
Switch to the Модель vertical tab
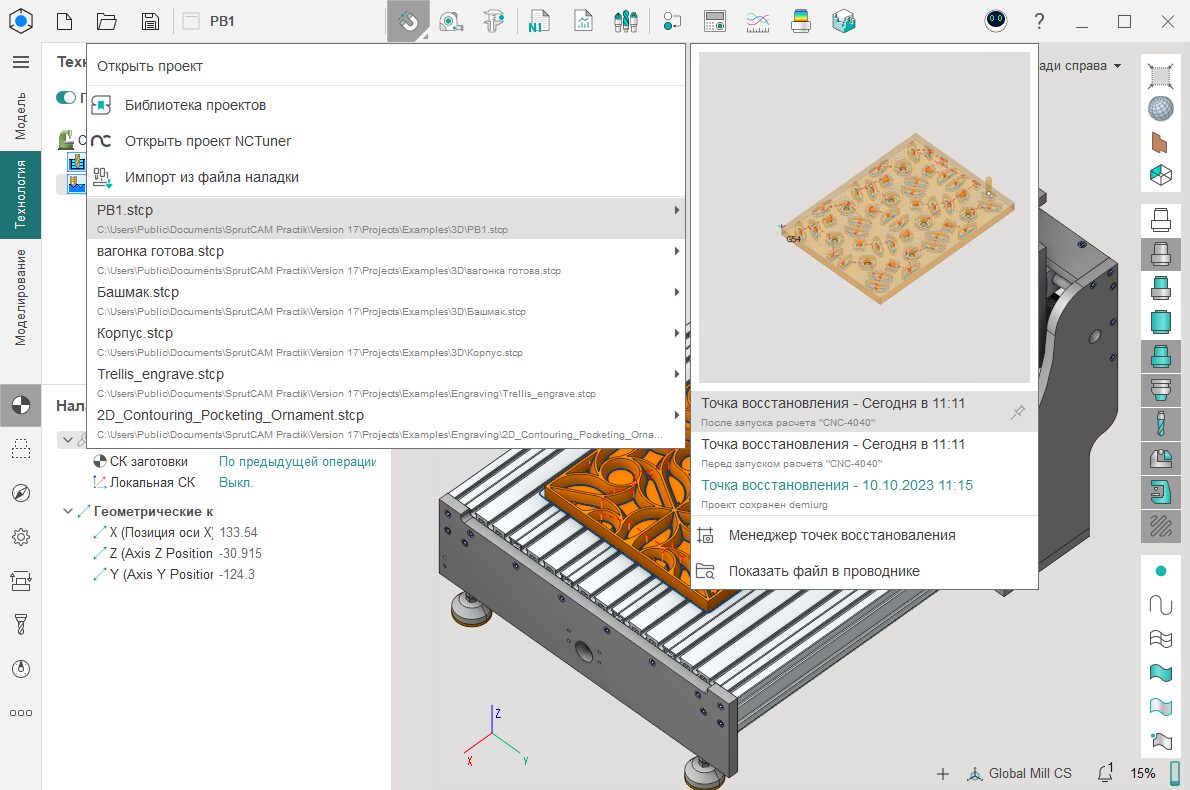(x=20, y=116)
